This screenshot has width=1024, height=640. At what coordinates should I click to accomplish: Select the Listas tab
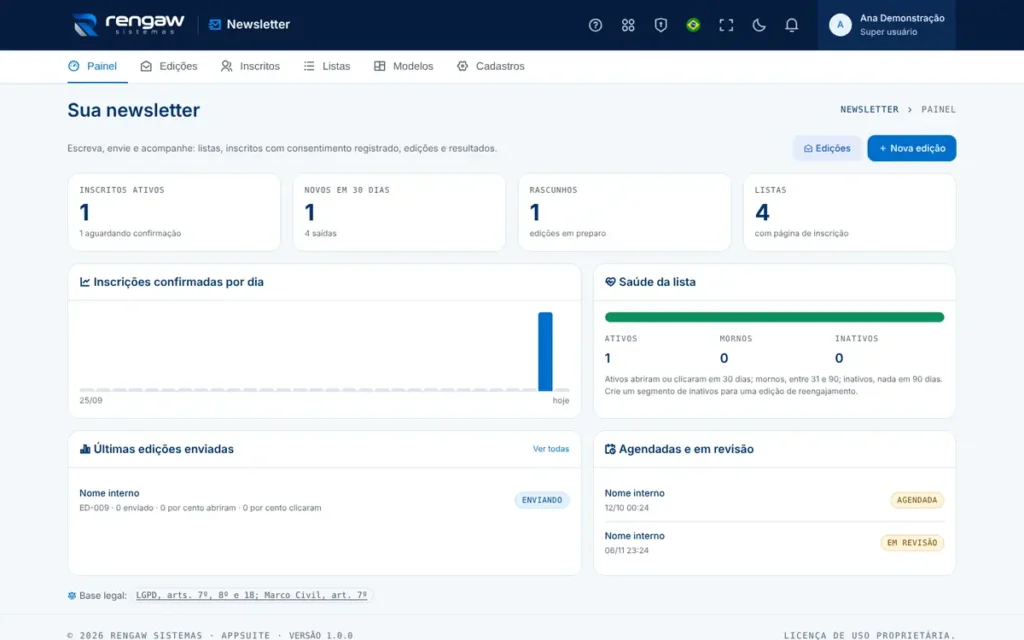pyautogui.click(x=327, y=66)
